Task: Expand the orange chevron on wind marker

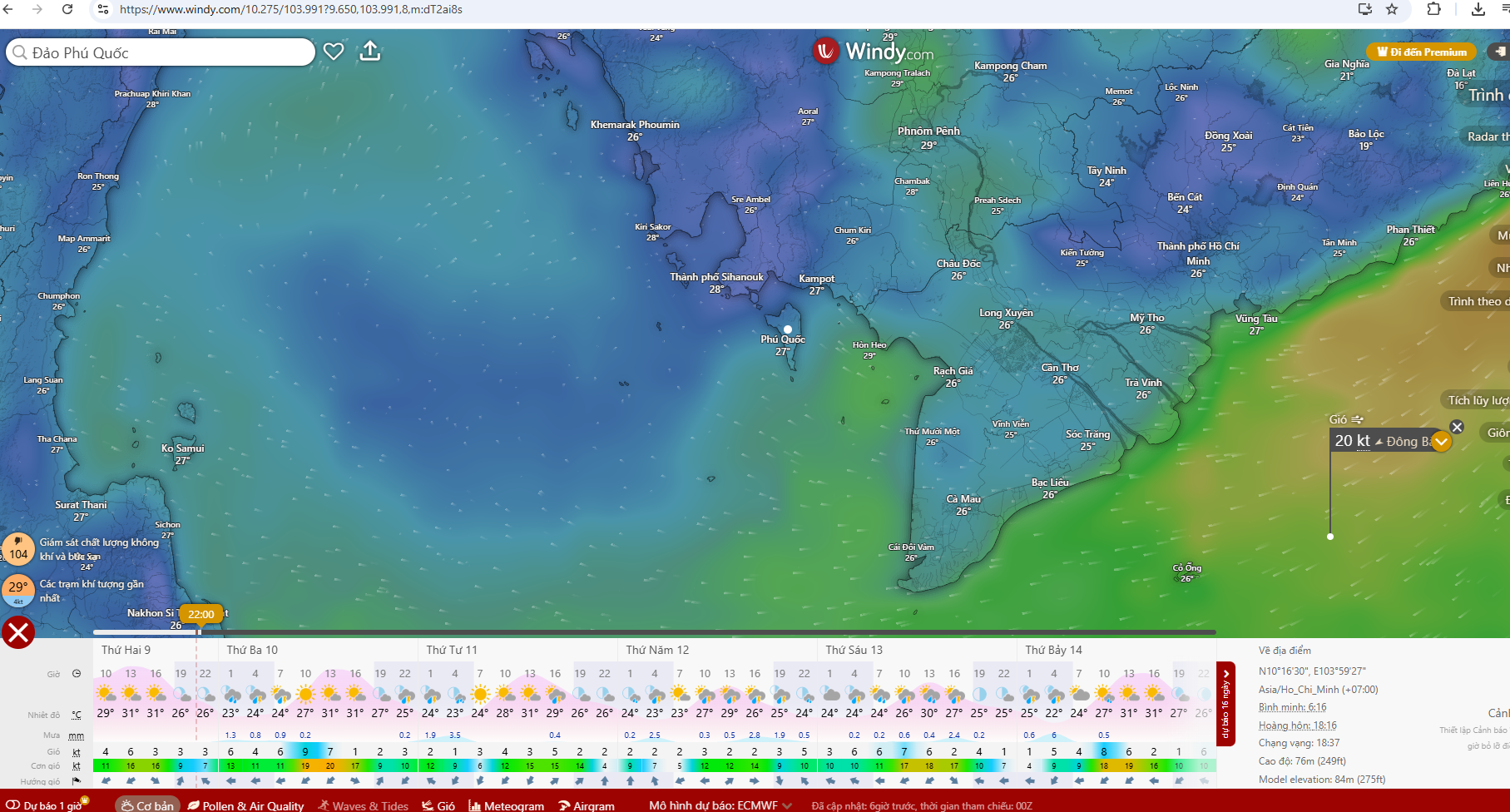Action: (1441, 442)
